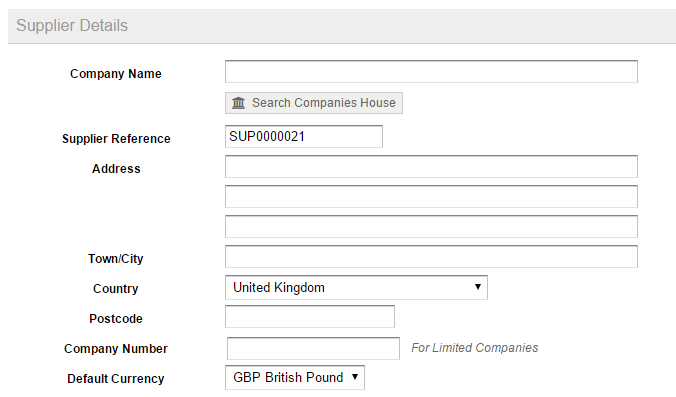
Task: Click the Supplier Reference label
Action: (x=116, y=139)
